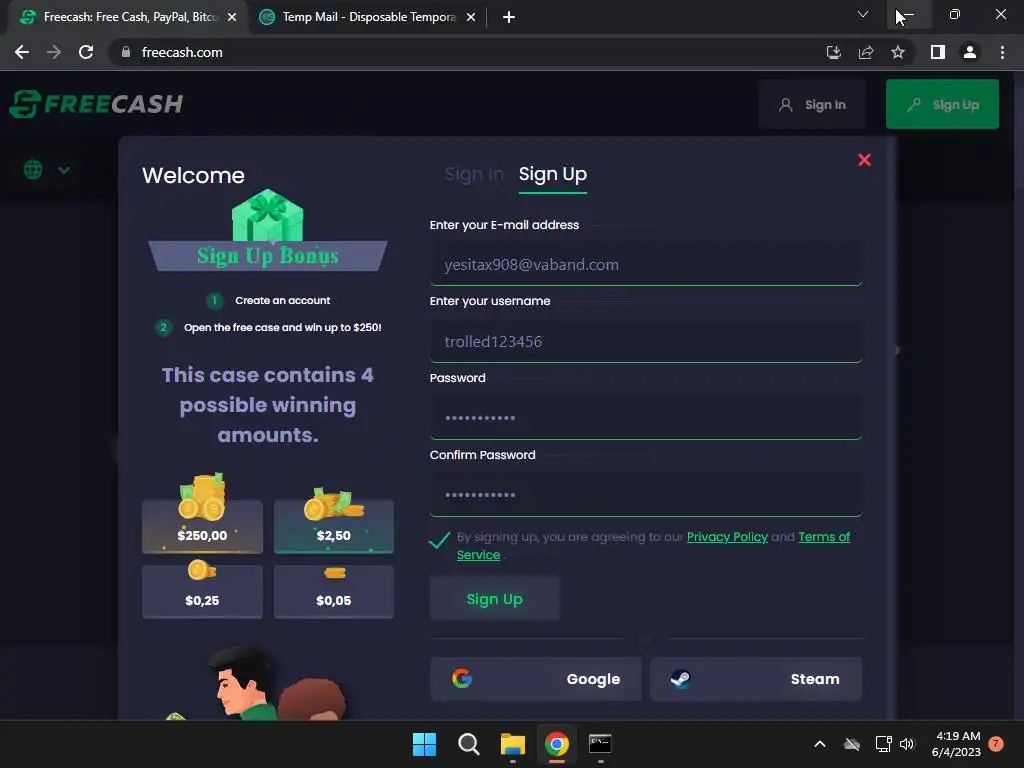Close the Freecash browser tab
Viewport: 1024px width, 768px height.
pos(232,18)
